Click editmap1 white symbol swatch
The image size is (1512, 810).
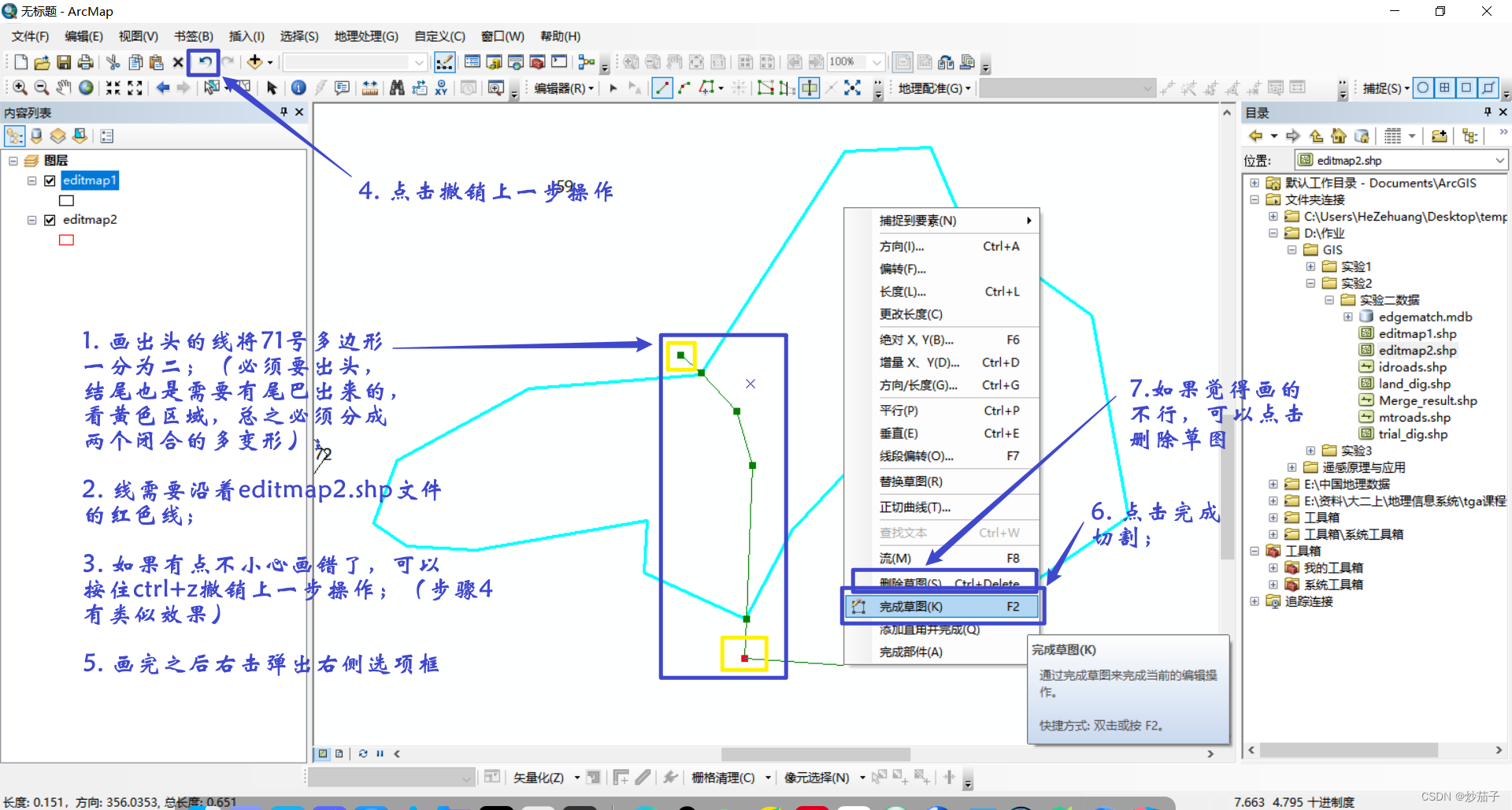point(67,201)
